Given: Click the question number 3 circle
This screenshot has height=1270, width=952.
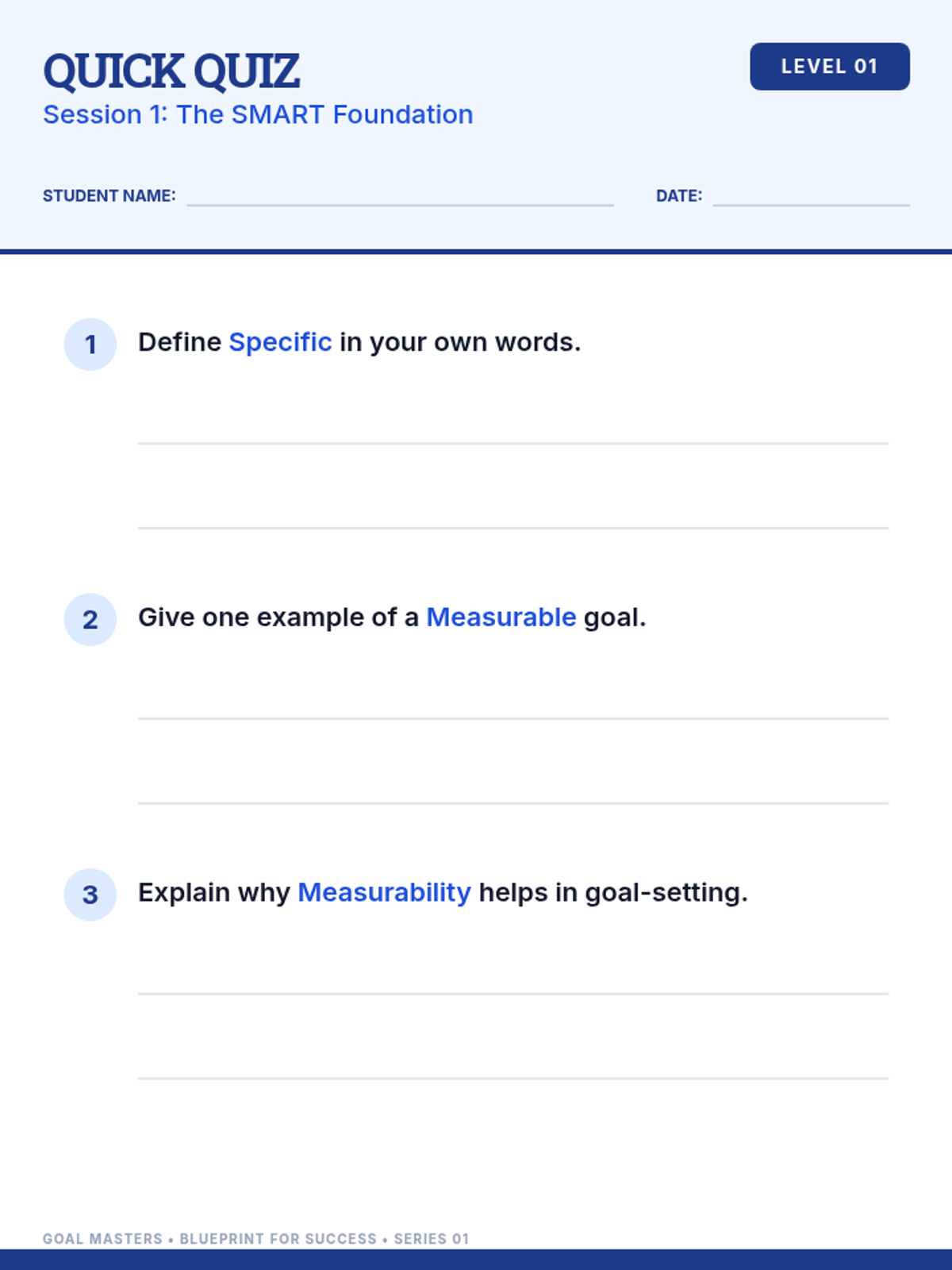Looking at the screenshot, I should [x=90, y=895].
